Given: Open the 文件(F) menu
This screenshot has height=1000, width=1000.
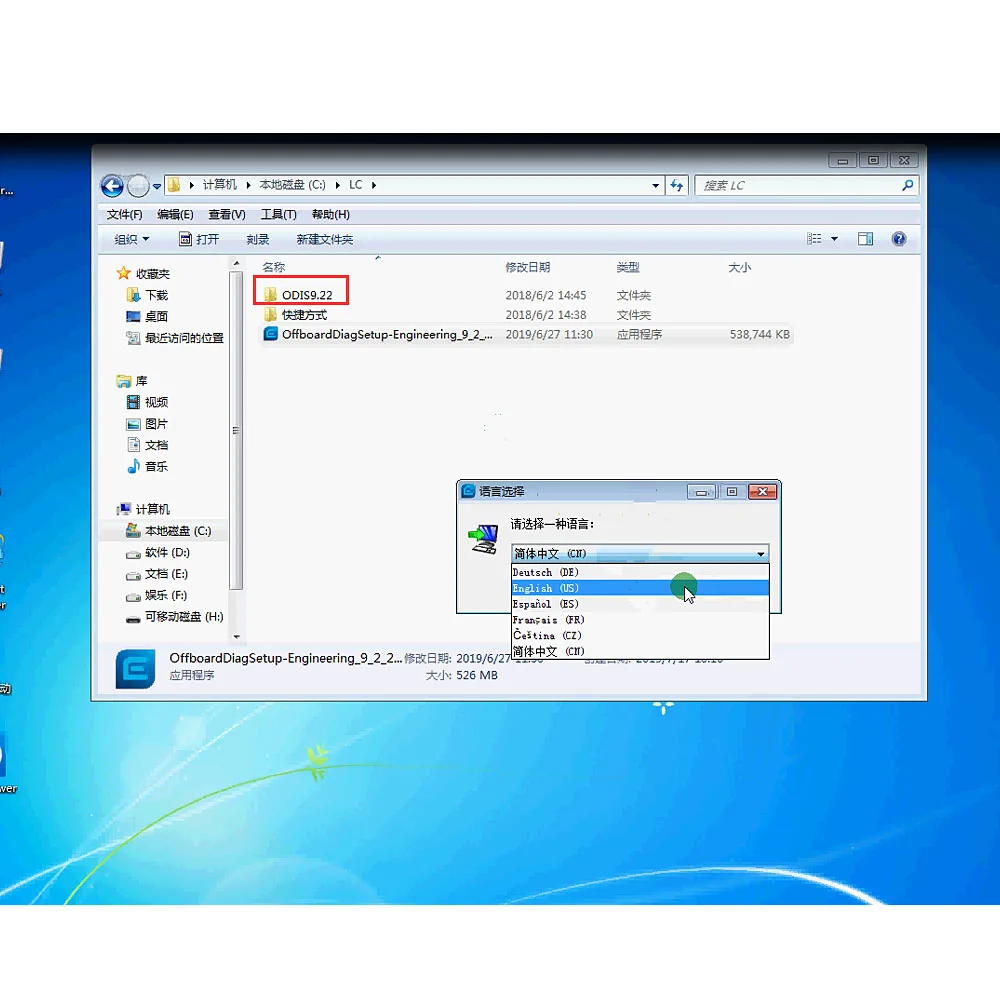Looking at the screenshot, I should [x=124, y=214].
